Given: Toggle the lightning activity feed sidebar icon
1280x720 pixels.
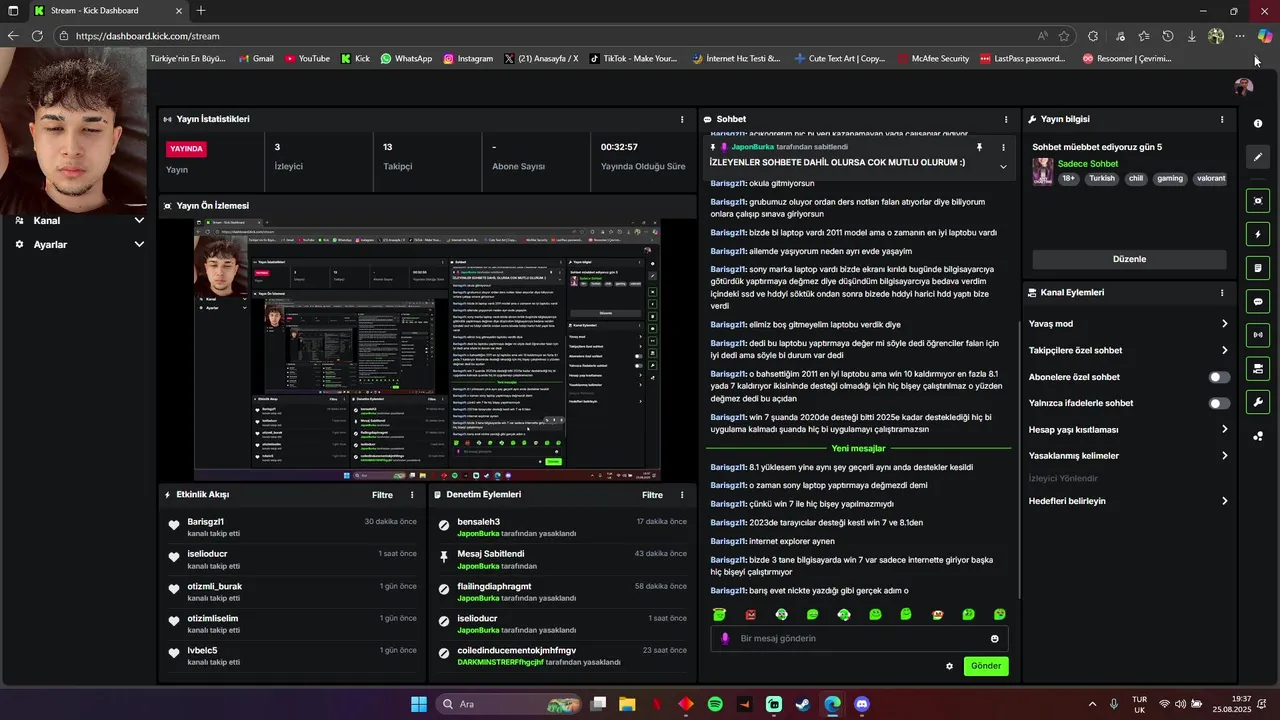Looking at the screenshot, I should (x=1258, y=235).
